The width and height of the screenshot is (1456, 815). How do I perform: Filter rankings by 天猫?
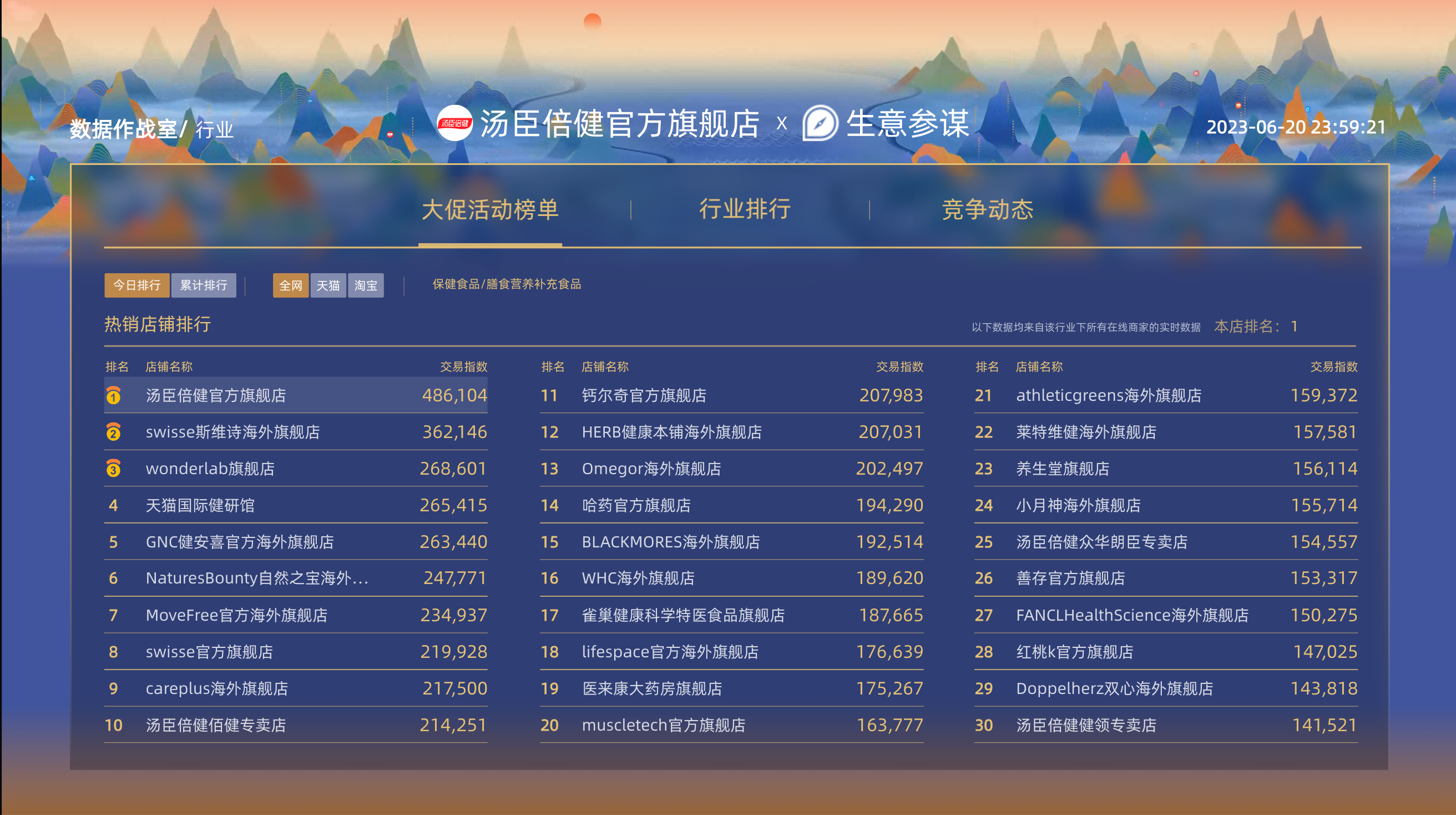pyautogui.click(x=328, y=285)
